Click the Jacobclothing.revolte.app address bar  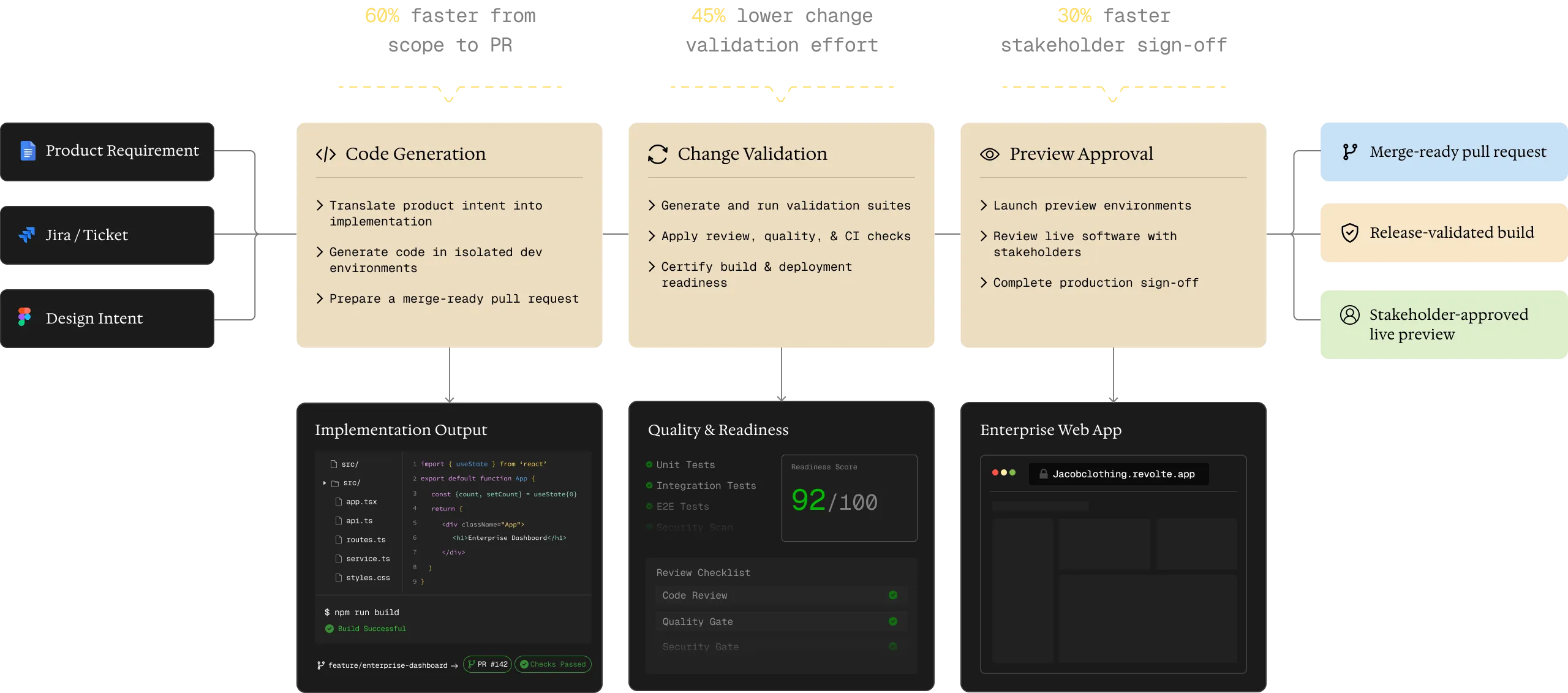(1118, 474)
